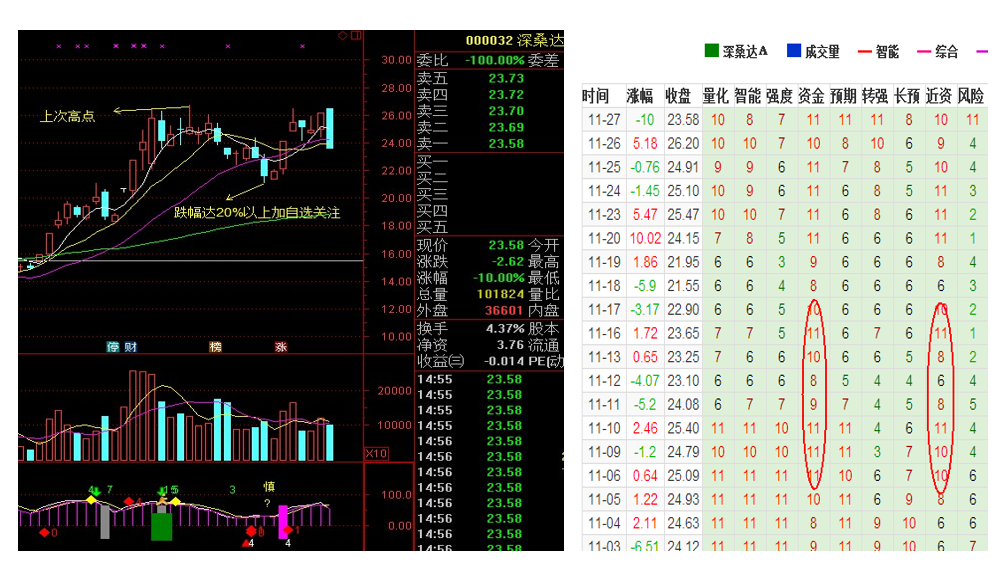Viewport: 1002px width, 573px height.
Task: Click the 11-12 row's -4.07 change cell
Action: (x=645, y=381)
